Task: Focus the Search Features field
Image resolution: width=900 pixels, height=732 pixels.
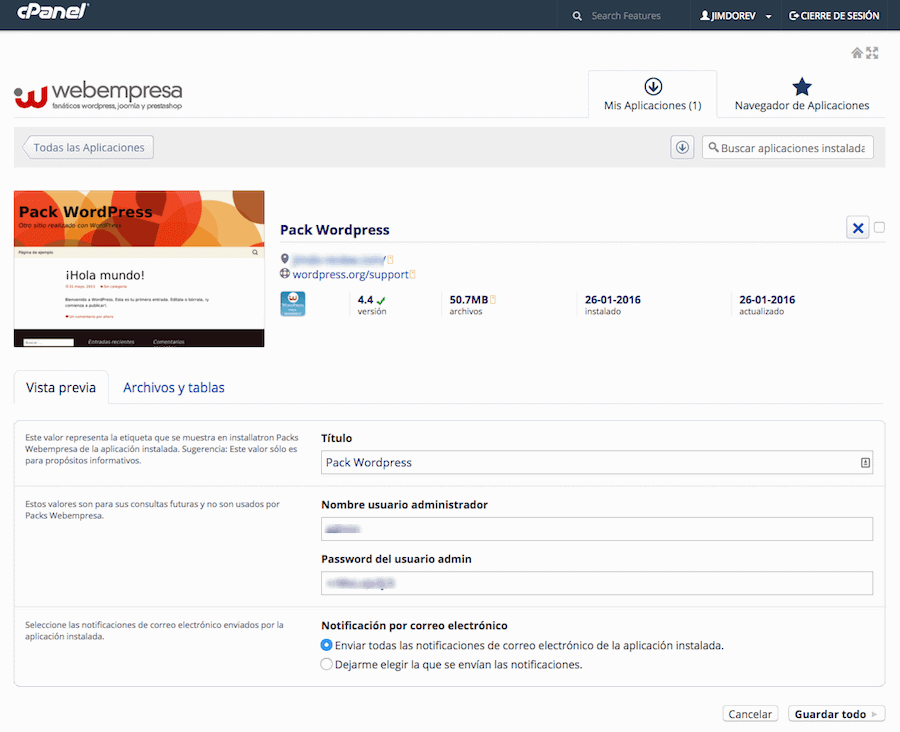Action: [626, 16]
